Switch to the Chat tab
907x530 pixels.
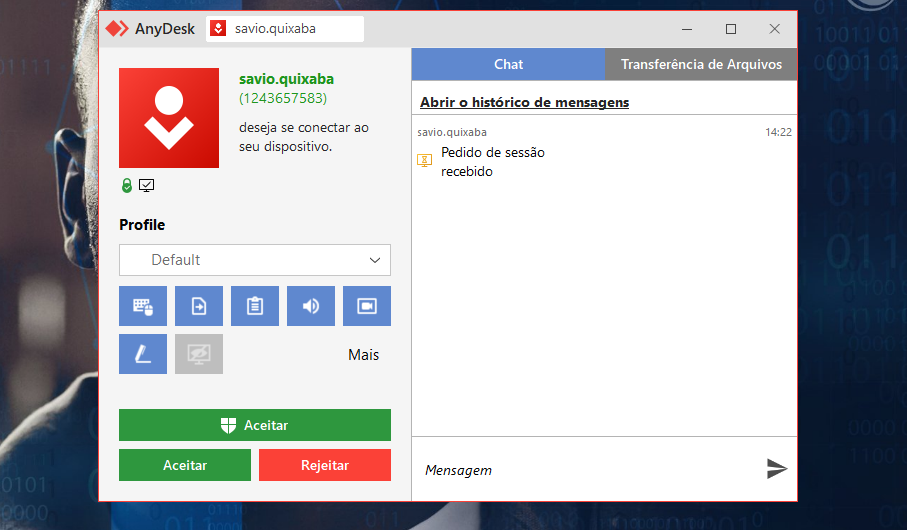[x=508, y=64]
